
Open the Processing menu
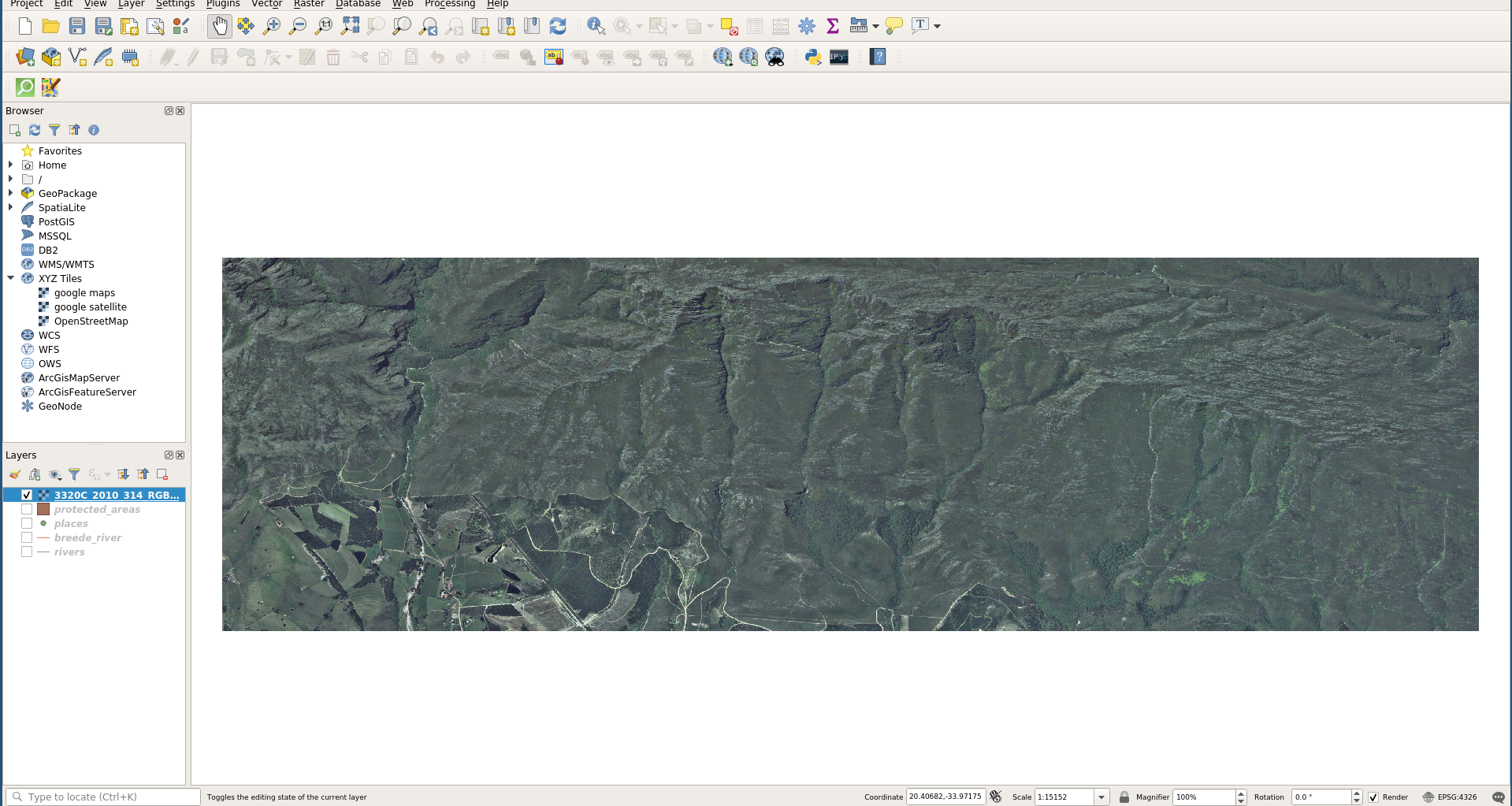[449, 4]
